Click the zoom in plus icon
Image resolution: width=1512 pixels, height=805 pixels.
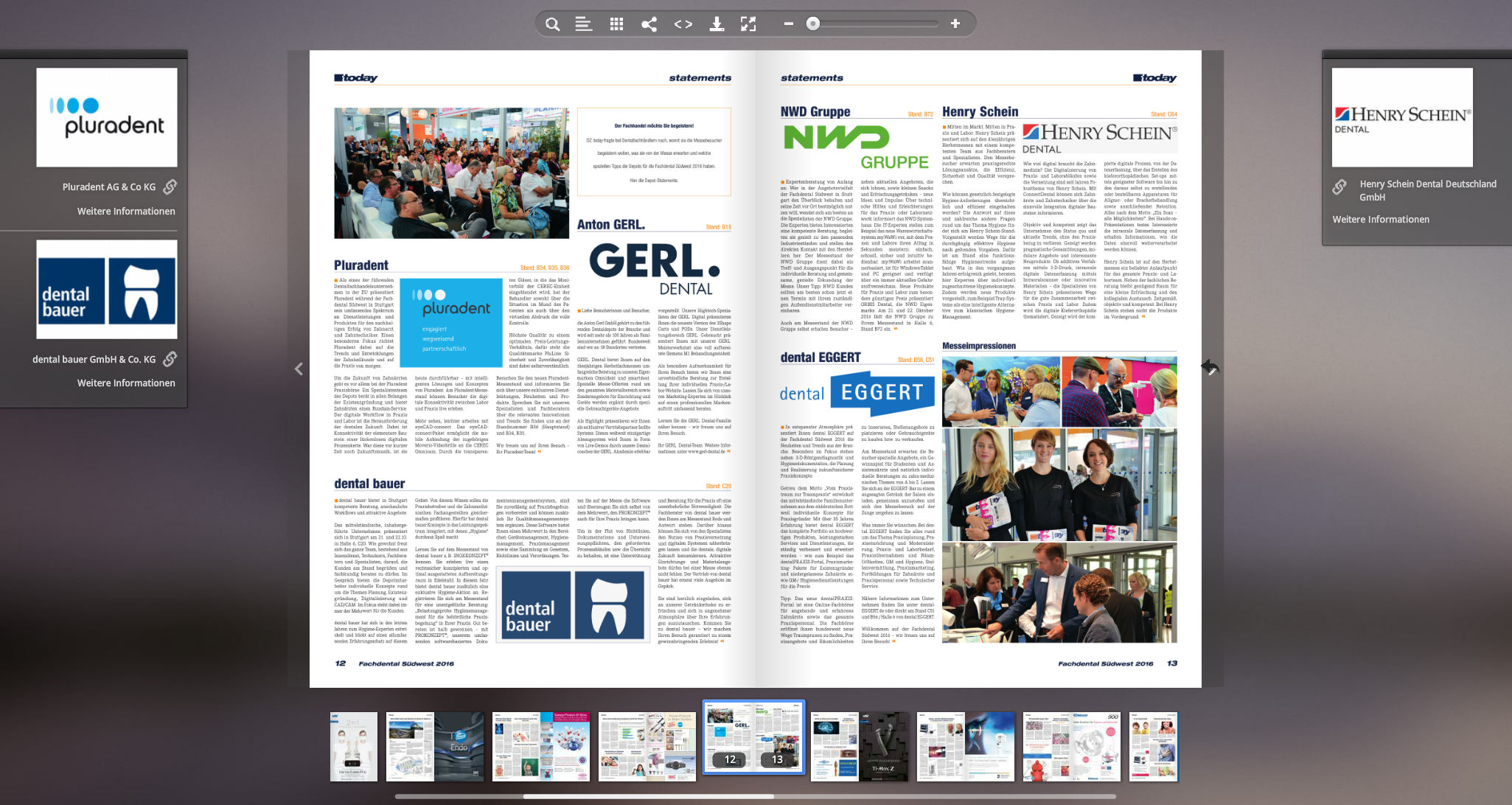pyautogui.click(x=955, y=24)
